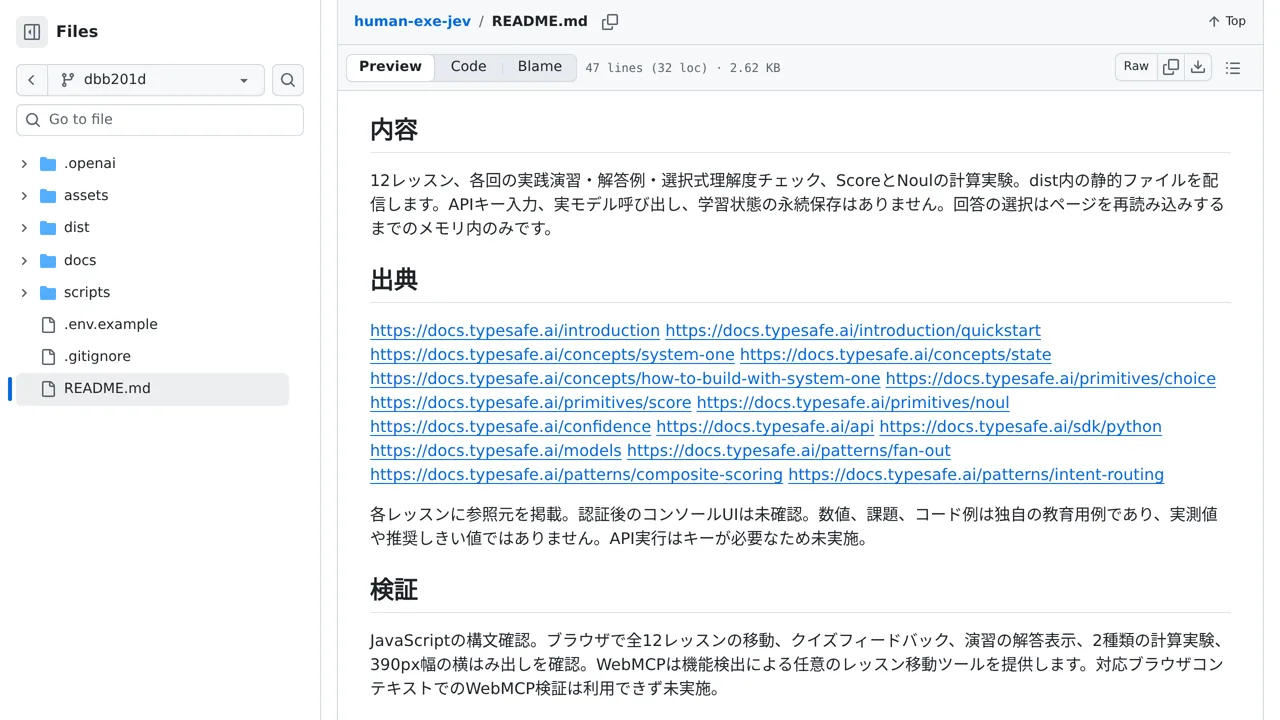Viewport: 1280px width, 720px height.
Task: Open docs.typesafe.ai/introduction link
Action: tap(515, 331)
